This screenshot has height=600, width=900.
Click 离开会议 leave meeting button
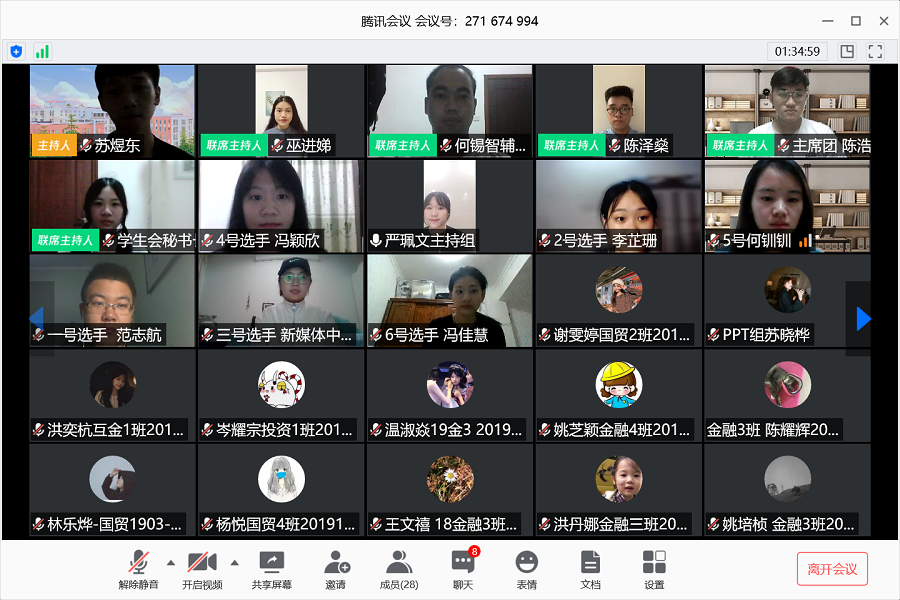tap(832, 569)
